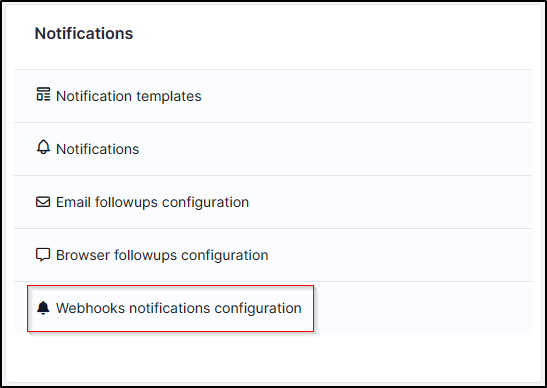Click empty space in the Notifications row
The image size is (547, 388).
pyautogui.click(x=335, y=149)
